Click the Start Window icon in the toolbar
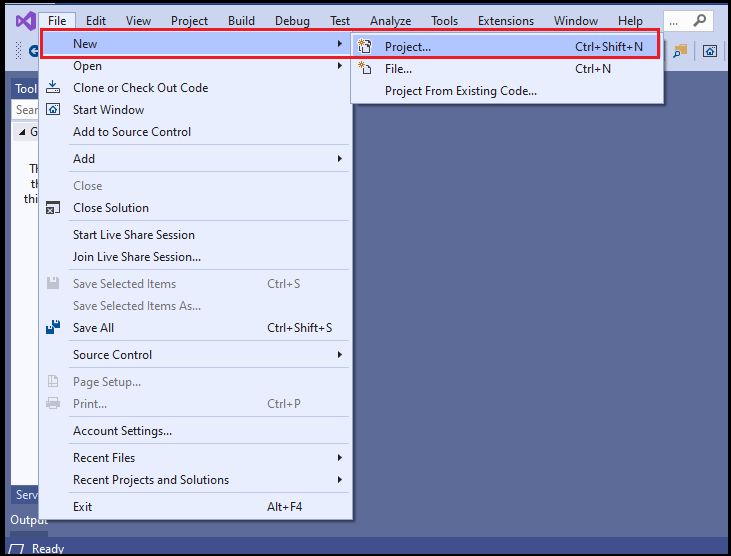 pos(710,51)
